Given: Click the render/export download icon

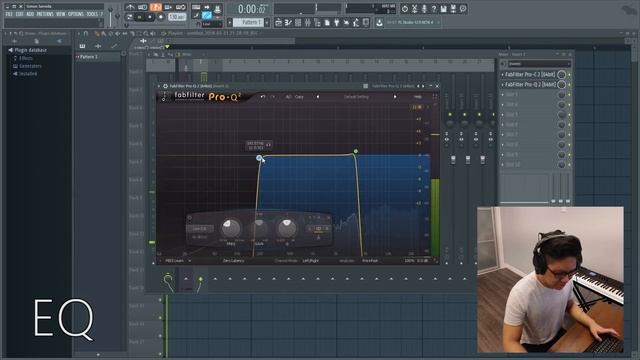Looking at the screenshot, I should [x=380, y=23].
